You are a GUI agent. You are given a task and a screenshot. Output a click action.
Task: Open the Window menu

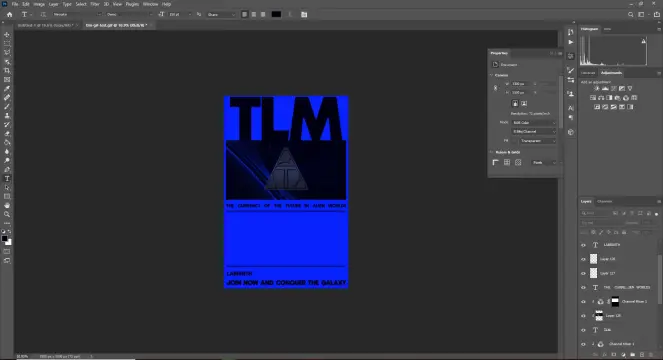[150, 4]
